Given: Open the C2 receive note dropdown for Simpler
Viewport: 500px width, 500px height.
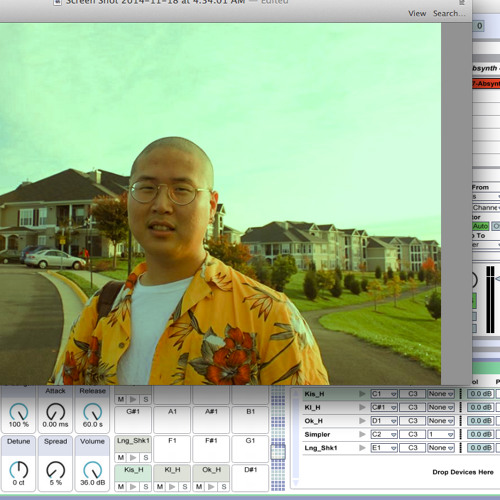Looking at the screenshot, I should point(384,434).
